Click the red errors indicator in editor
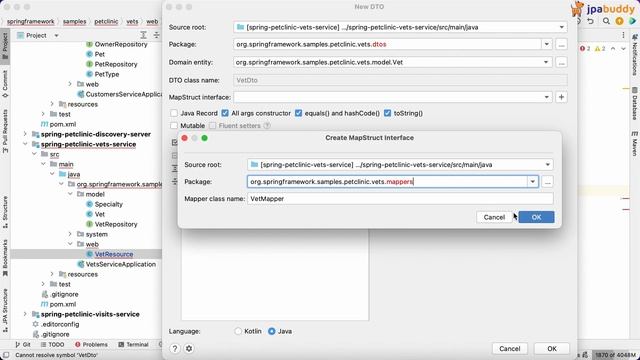 coord(585,49)
